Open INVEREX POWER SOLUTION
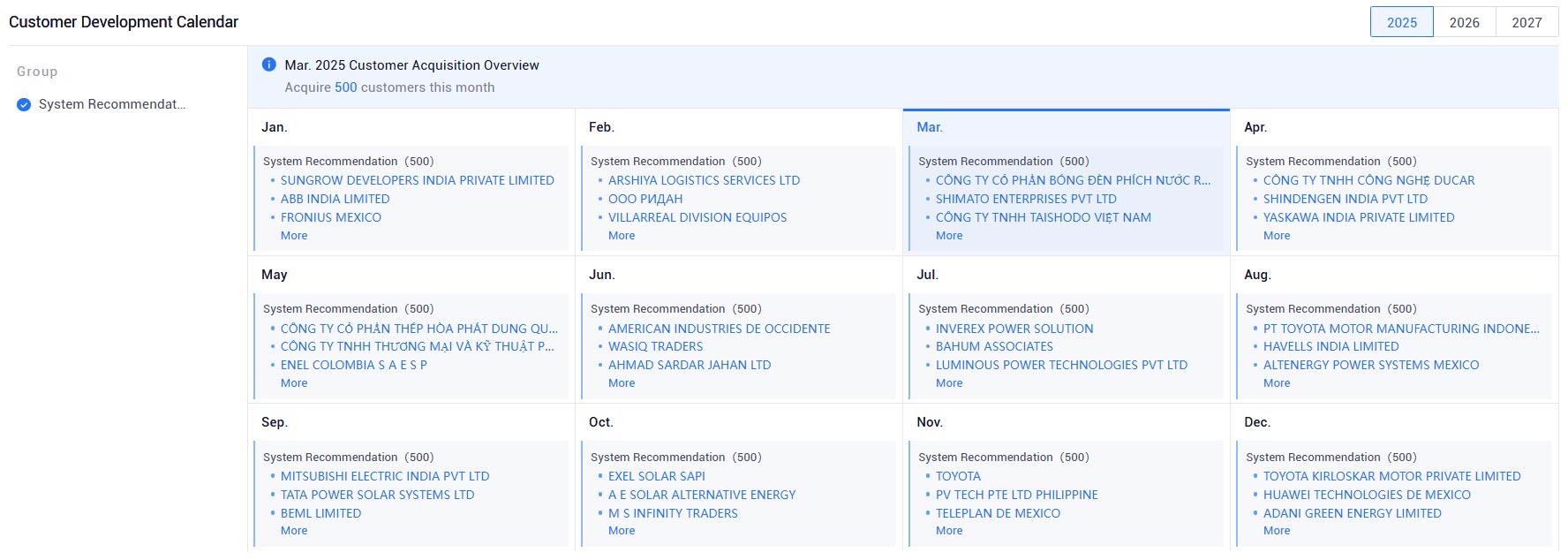Screen dimensions: 1568x560 point(1014,329)
